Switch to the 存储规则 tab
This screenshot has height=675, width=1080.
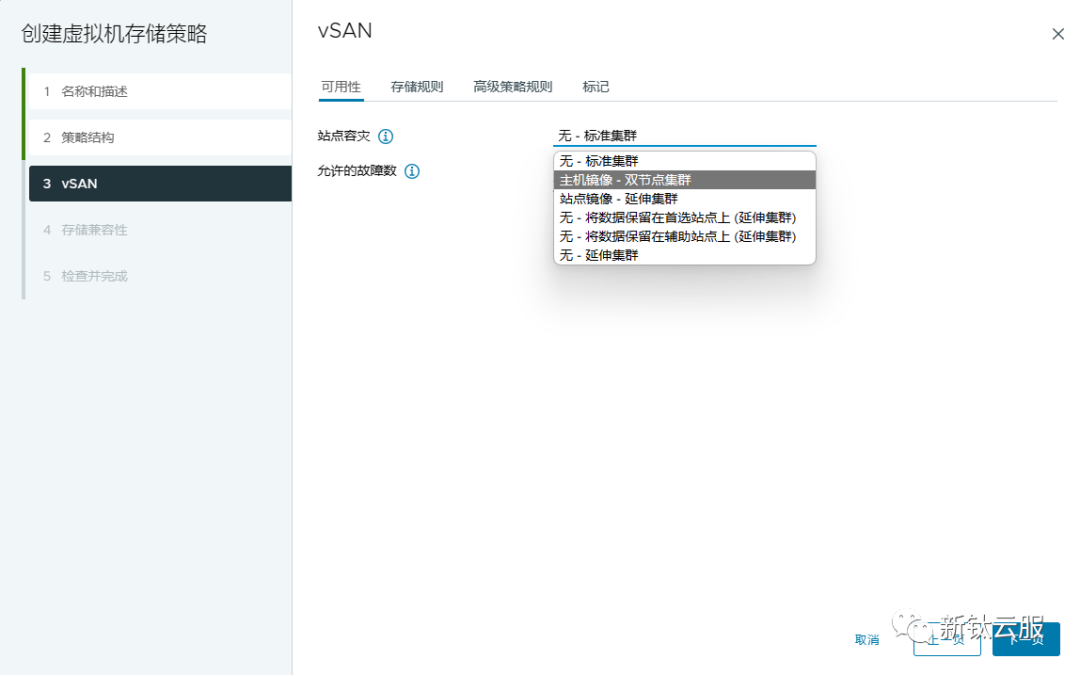coord(416,87)
